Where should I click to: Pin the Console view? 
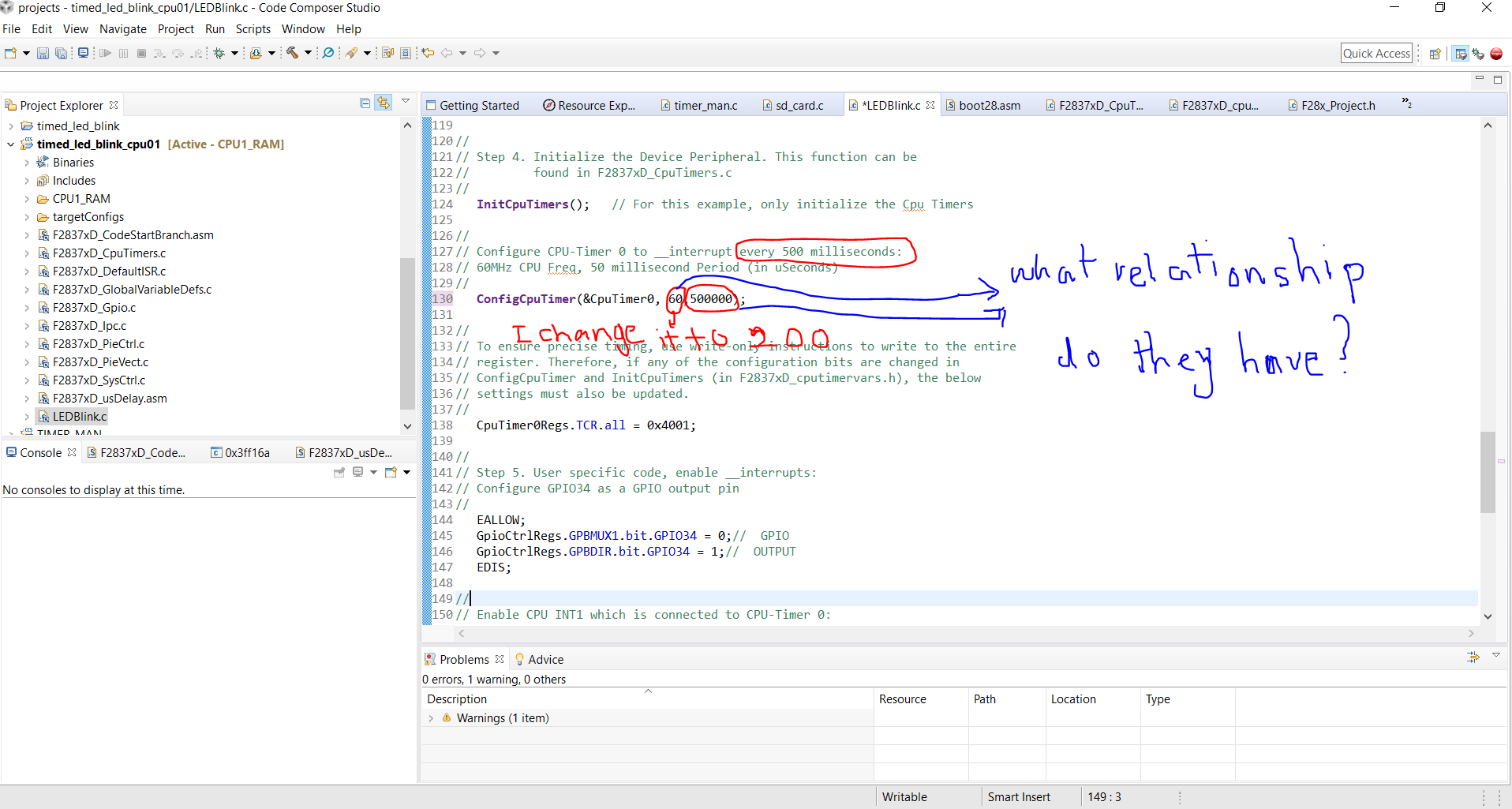pyautogui.click(x=339, y=472)
